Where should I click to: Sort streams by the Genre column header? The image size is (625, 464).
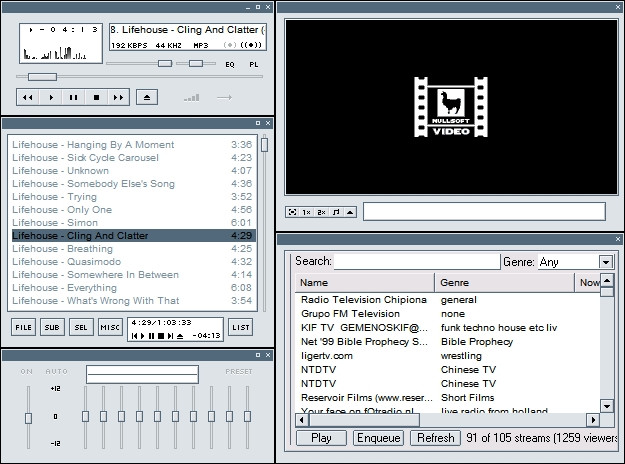pos(505,283)
